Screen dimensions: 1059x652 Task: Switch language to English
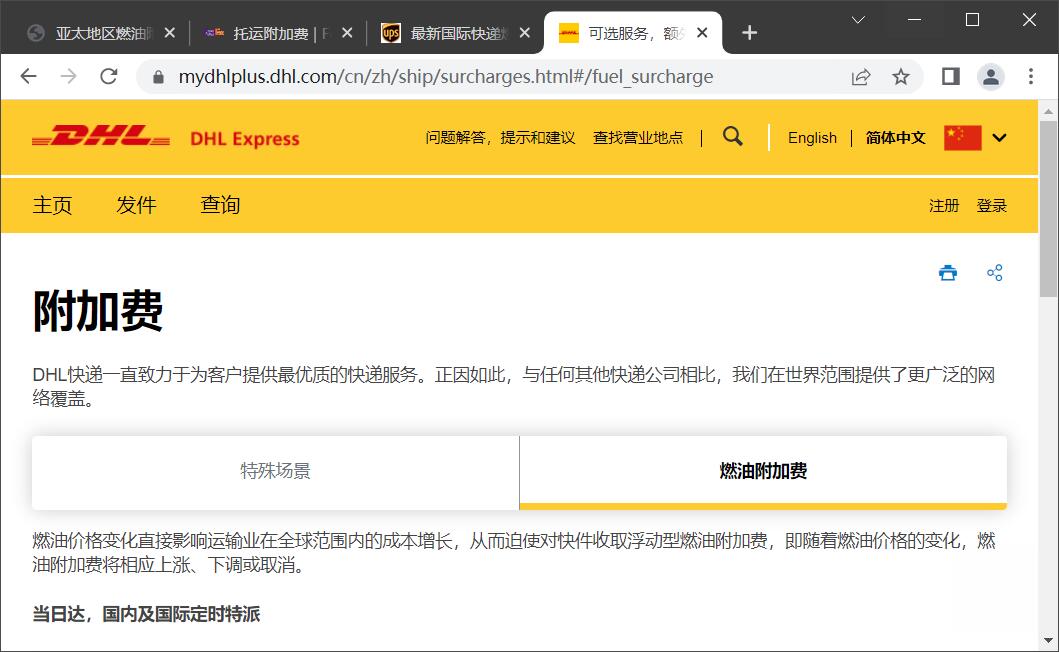(812, 138)
